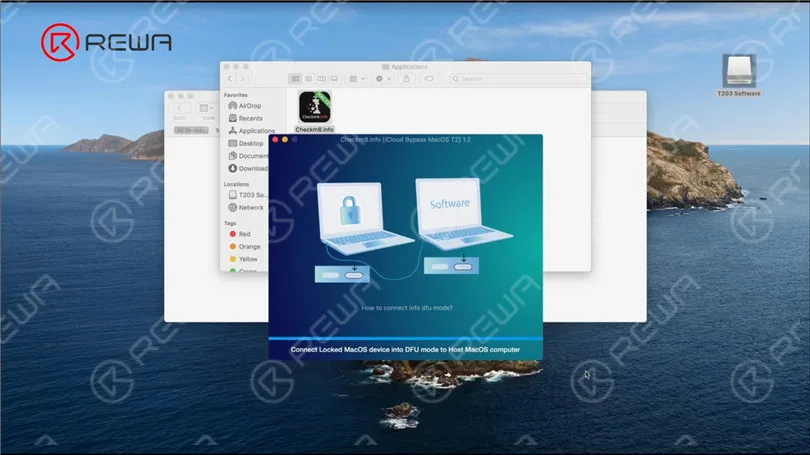Choose the Orange tag in sidebar

(x=245, y=246)
